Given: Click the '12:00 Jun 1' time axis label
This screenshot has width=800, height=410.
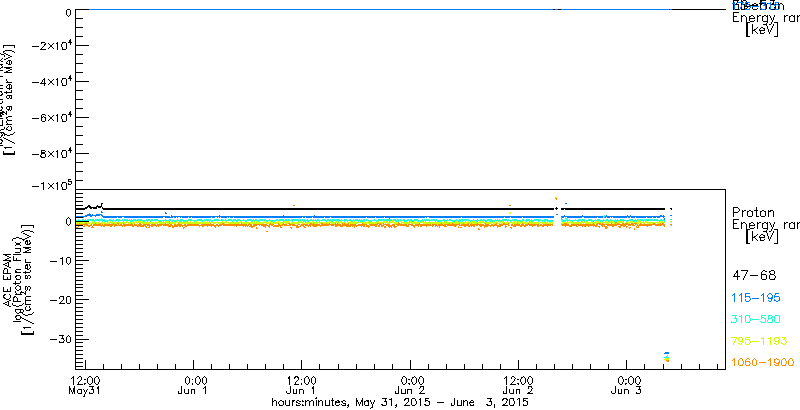Looking at the screenshot, I should pyautogui.click(x=301, y=386).
